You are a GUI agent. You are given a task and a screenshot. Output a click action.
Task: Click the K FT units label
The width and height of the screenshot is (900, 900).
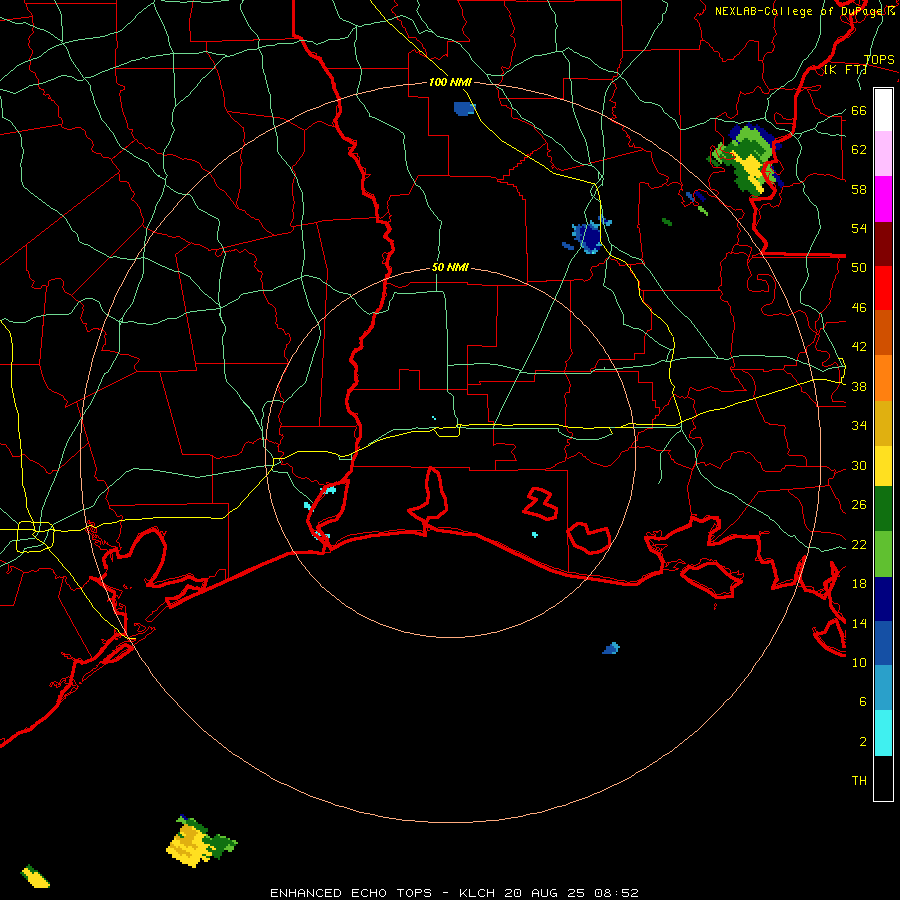tap(845, 69)
